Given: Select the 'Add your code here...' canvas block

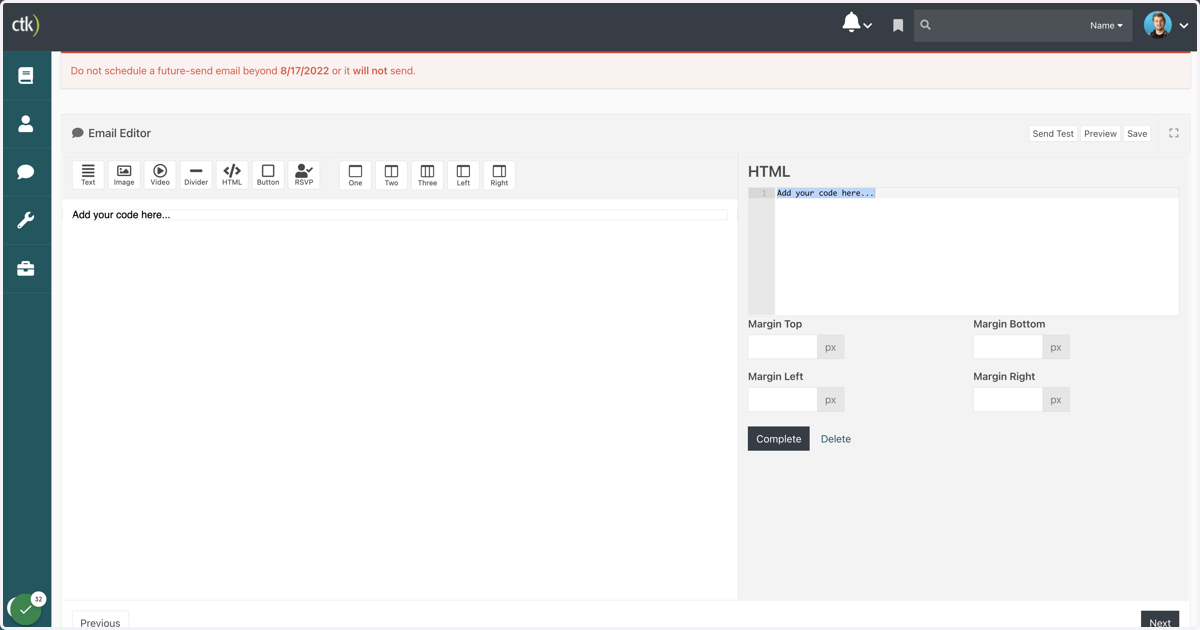Looking at the screenshot, I should click(x=399, y=215).
